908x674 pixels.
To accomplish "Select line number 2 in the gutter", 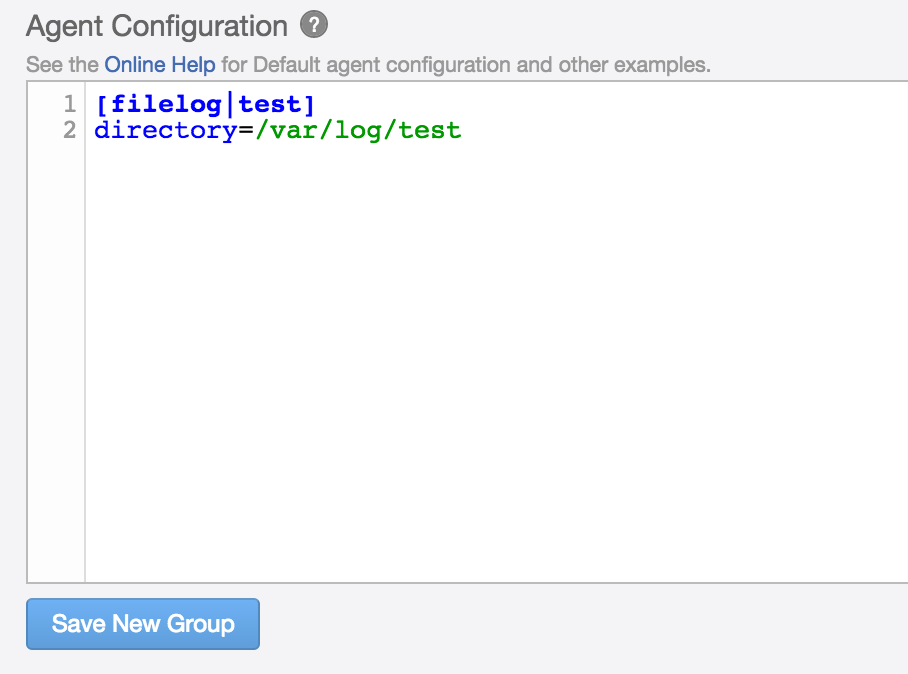I will coord(69,130).
